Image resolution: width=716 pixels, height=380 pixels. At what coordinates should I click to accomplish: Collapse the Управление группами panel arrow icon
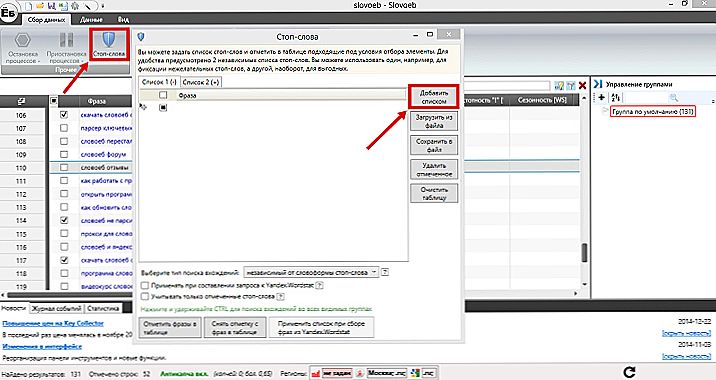(598, 84)
